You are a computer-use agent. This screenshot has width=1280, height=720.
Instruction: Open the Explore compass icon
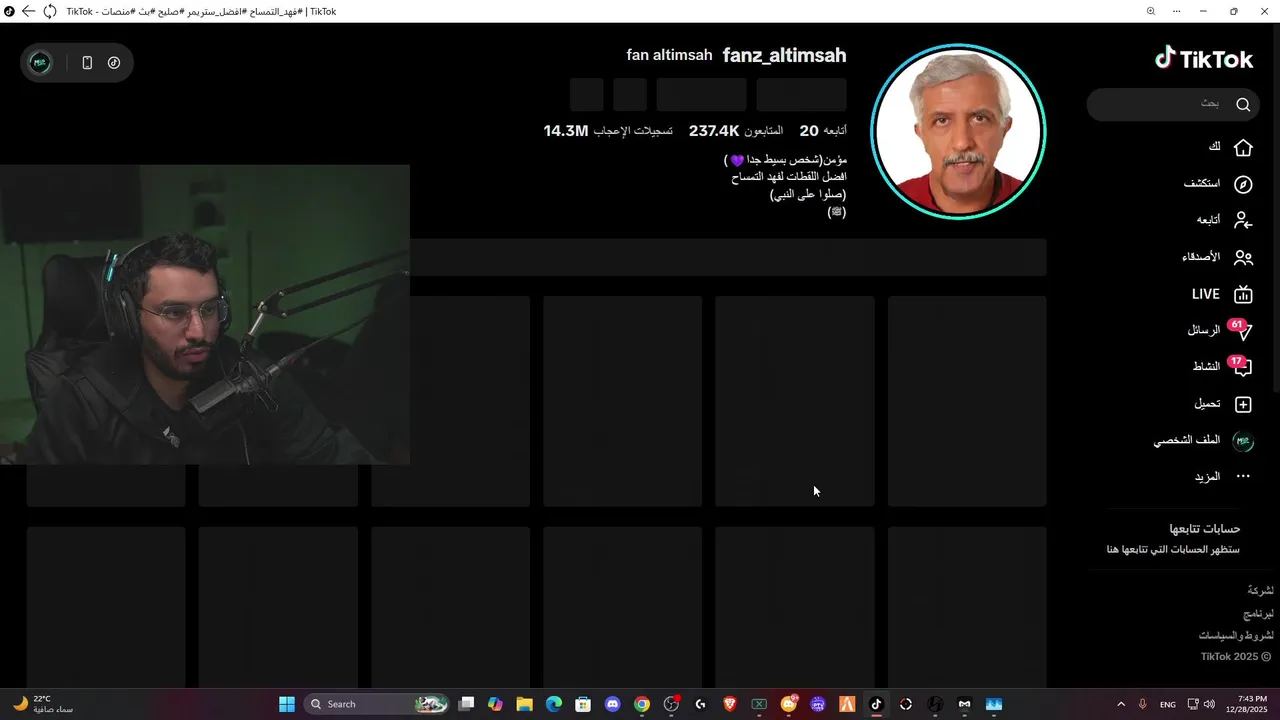coord(1243,184)
